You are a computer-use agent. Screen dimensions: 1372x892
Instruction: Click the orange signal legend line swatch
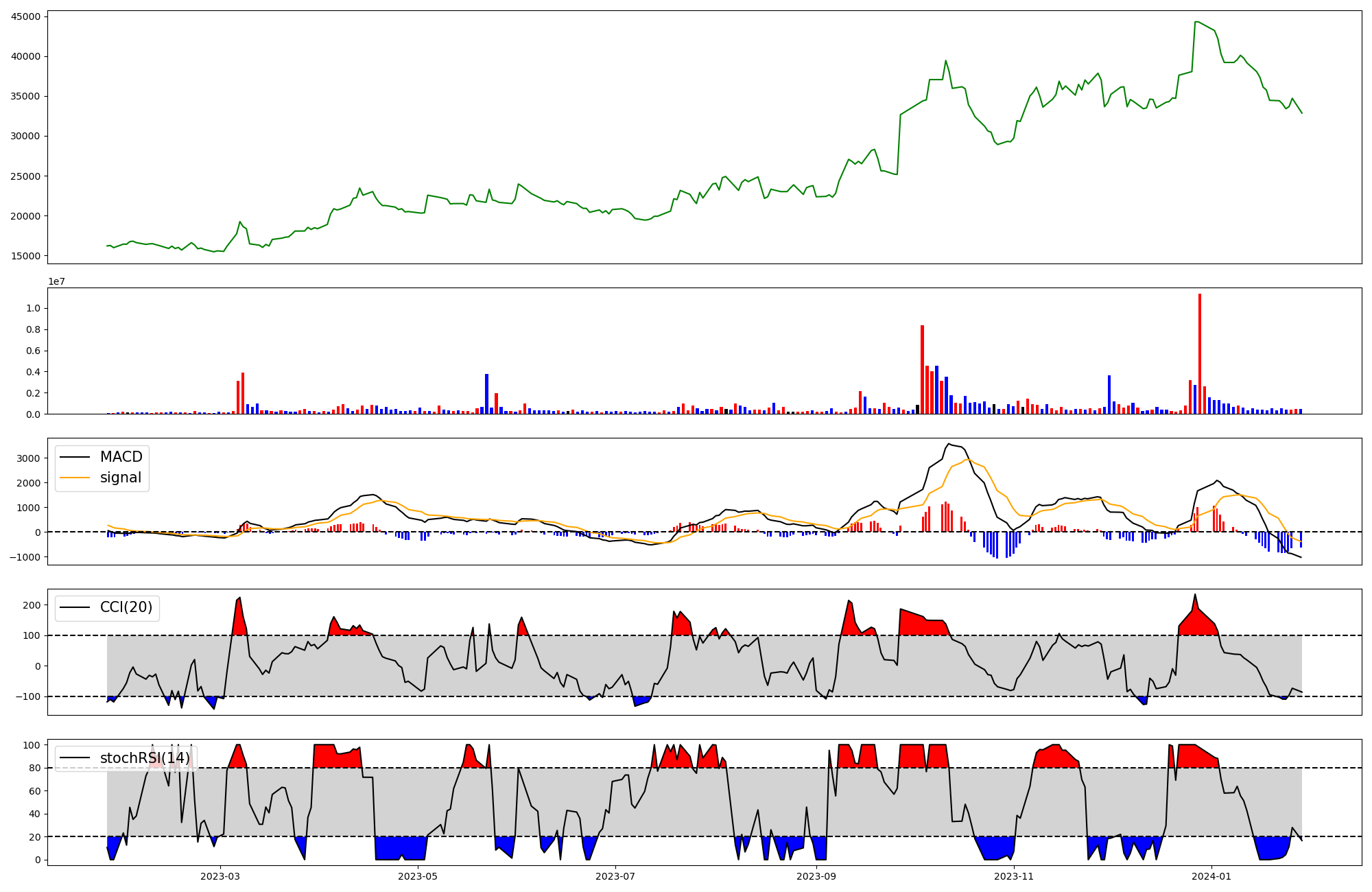click(x=75, y=478)
